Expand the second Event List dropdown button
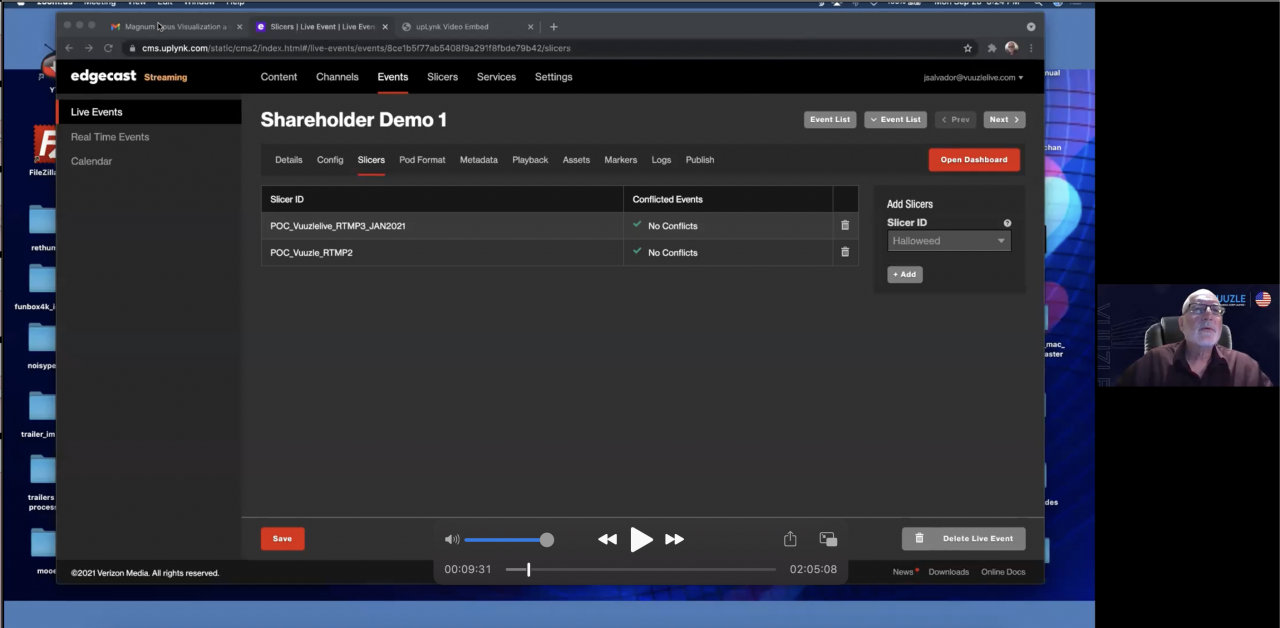Viewport: 1280px width, 628px height. tap(895, 120)
